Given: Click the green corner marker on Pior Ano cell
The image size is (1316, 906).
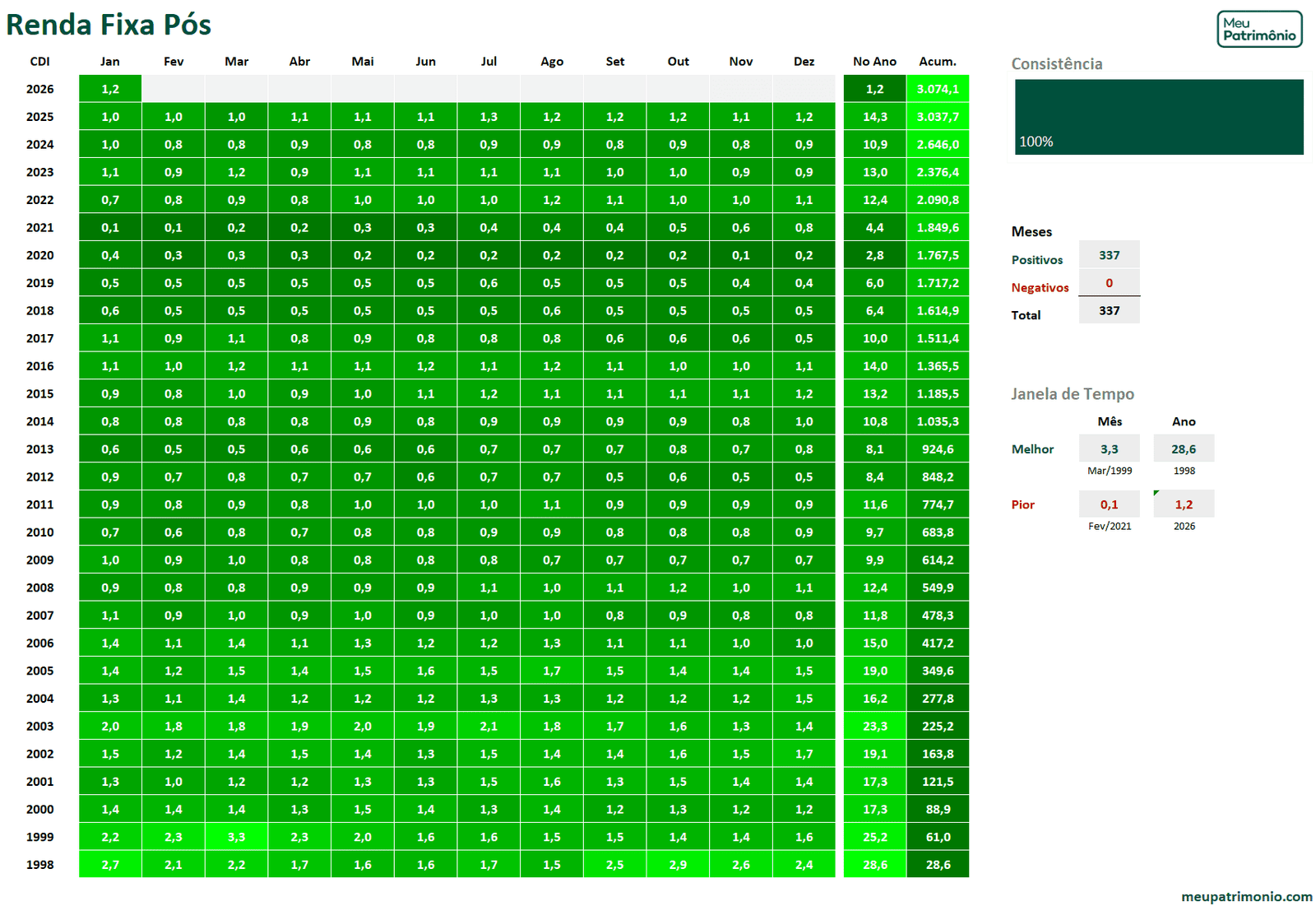Looking at the screenshot, I should pyautogui.click(x=1156, y=494).
